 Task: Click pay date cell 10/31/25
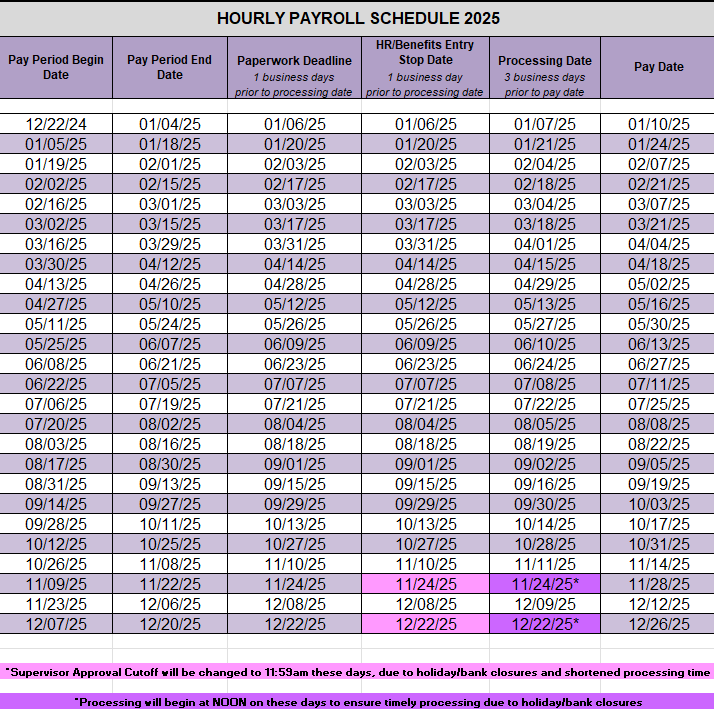pyautogui.click(x=658, y=544)
